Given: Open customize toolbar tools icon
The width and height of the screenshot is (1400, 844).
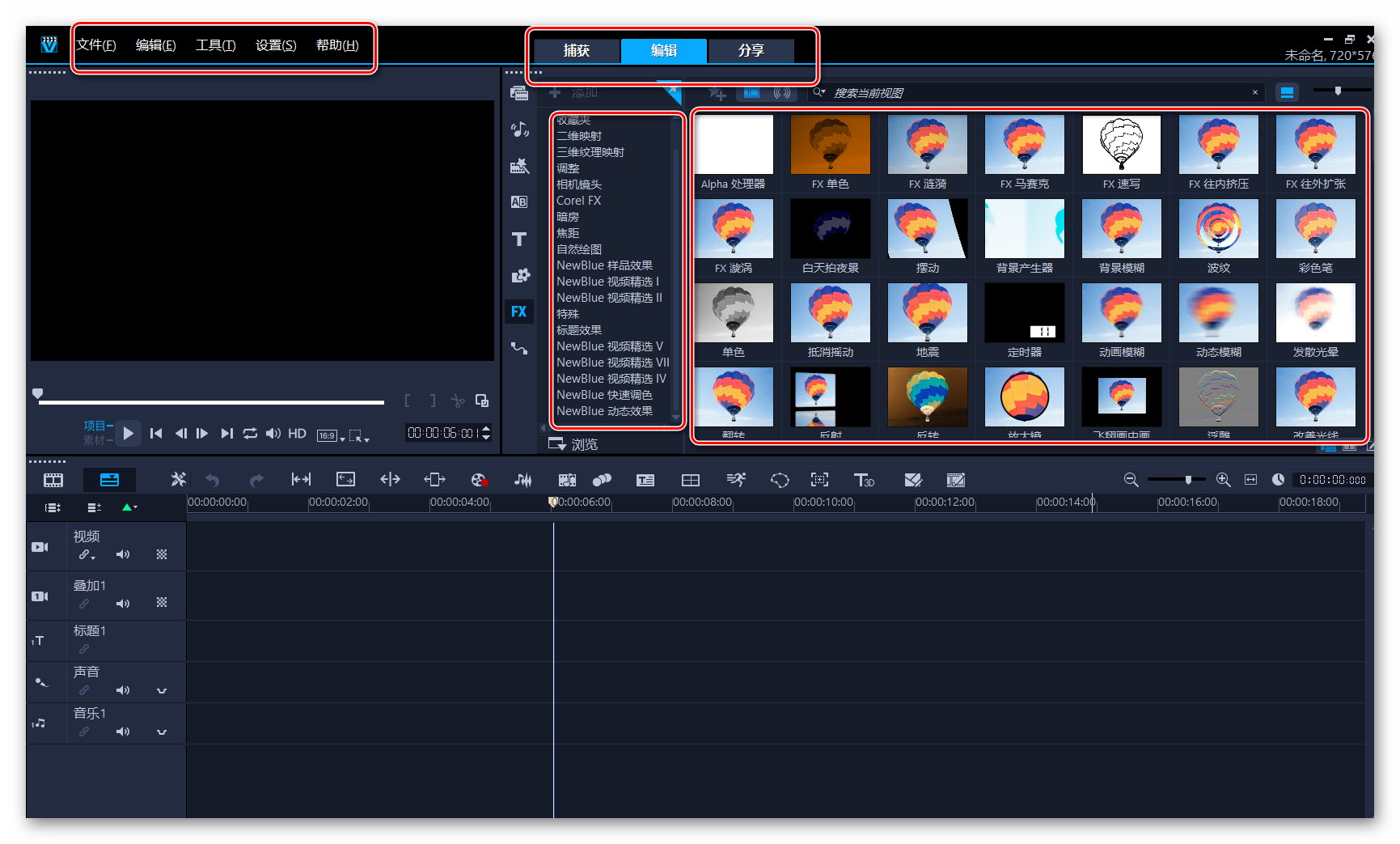Looking at the screenshot, I should [178, 480].
